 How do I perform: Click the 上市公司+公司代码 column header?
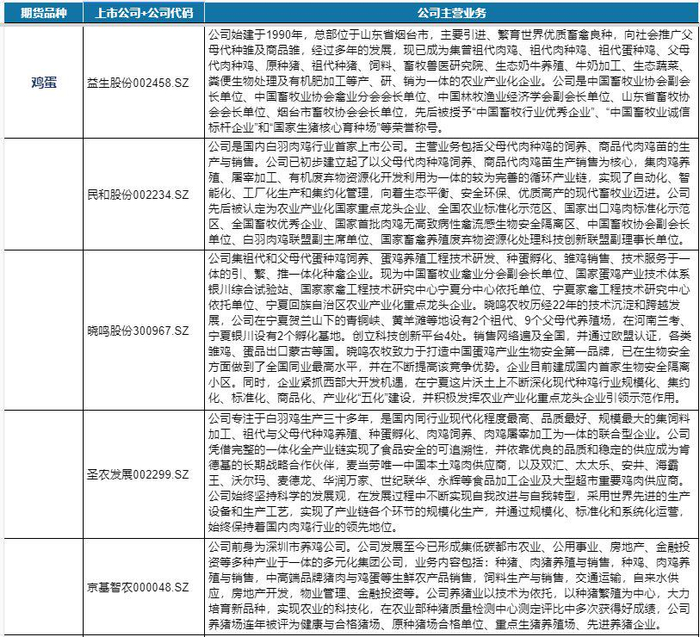pyautogui.click(x=144, y=12)
